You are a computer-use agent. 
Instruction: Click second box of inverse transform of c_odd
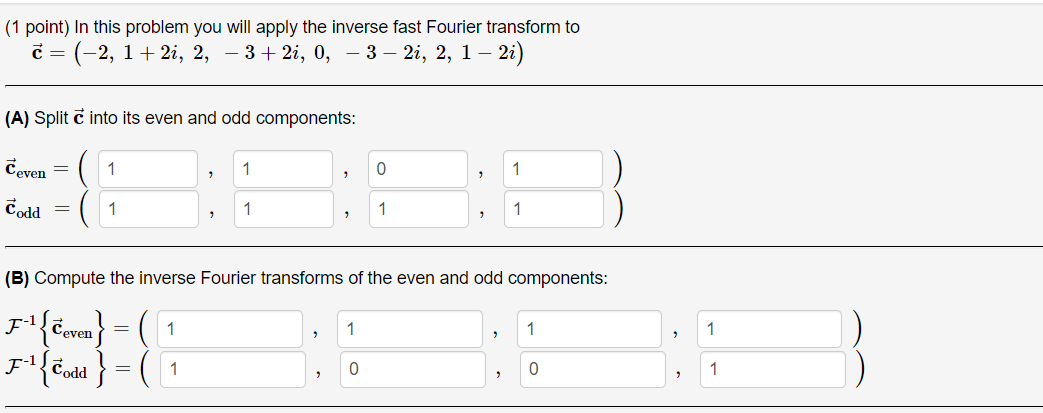point(413,369)
